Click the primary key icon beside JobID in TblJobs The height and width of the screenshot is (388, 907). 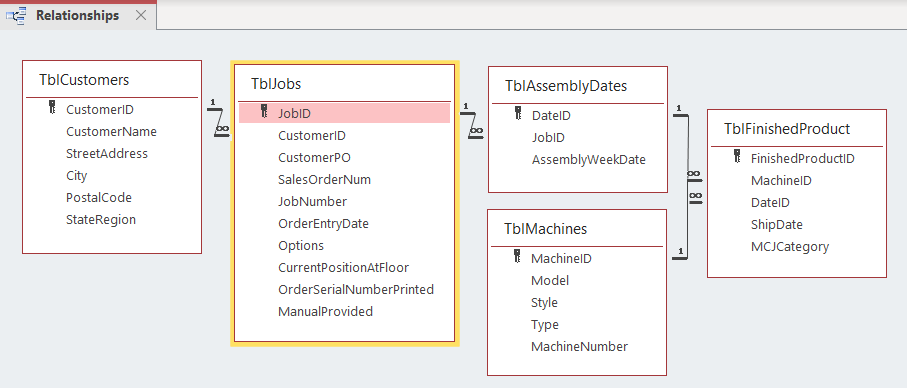(x=264, y=111)
